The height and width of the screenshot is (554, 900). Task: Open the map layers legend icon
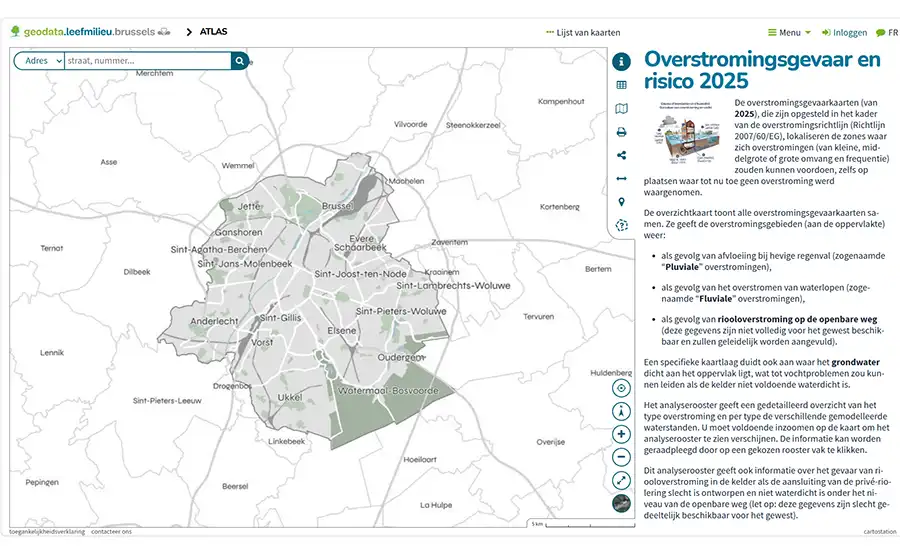[x=621, y=109]
